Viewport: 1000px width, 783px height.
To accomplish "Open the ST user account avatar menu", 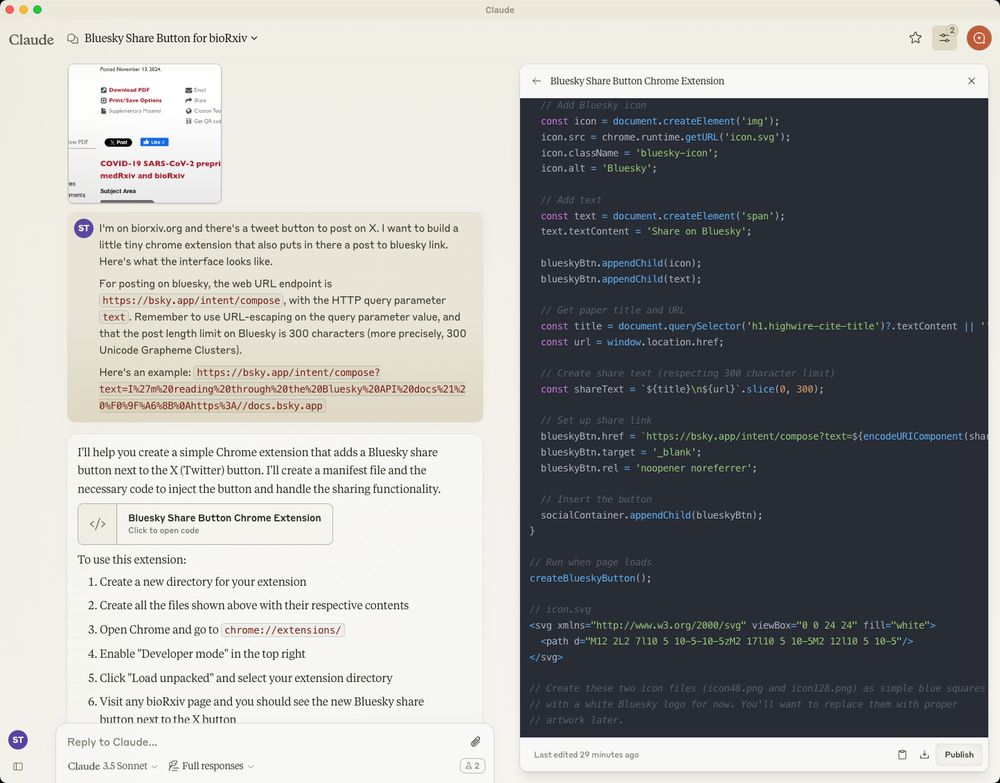I will coord(18,740).
